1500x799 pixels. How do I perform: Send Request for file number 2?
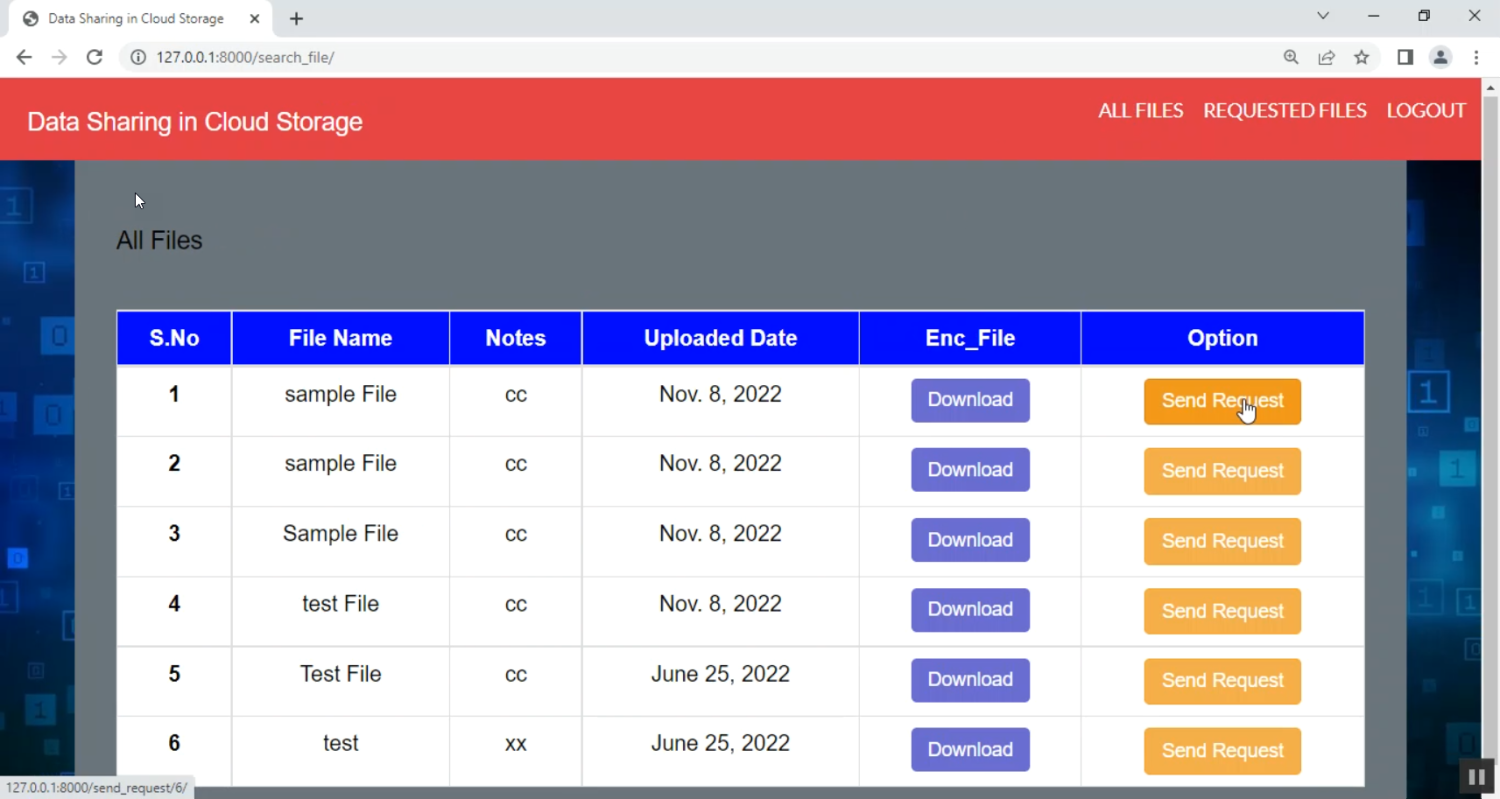tap(1222, 471)
